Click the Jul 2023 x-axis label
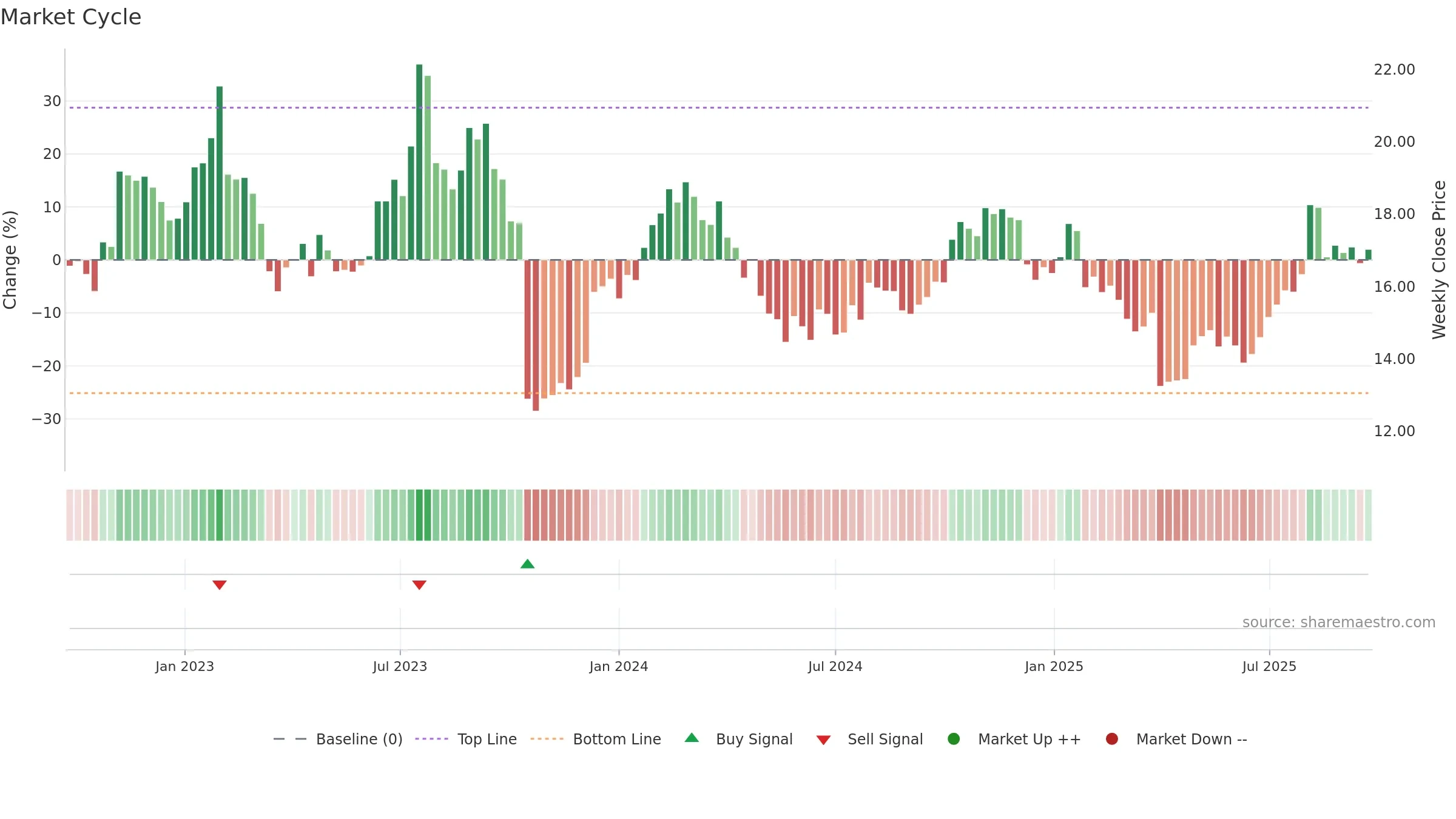This screenshot has width=1456, height=819. (x=400, y=666)
